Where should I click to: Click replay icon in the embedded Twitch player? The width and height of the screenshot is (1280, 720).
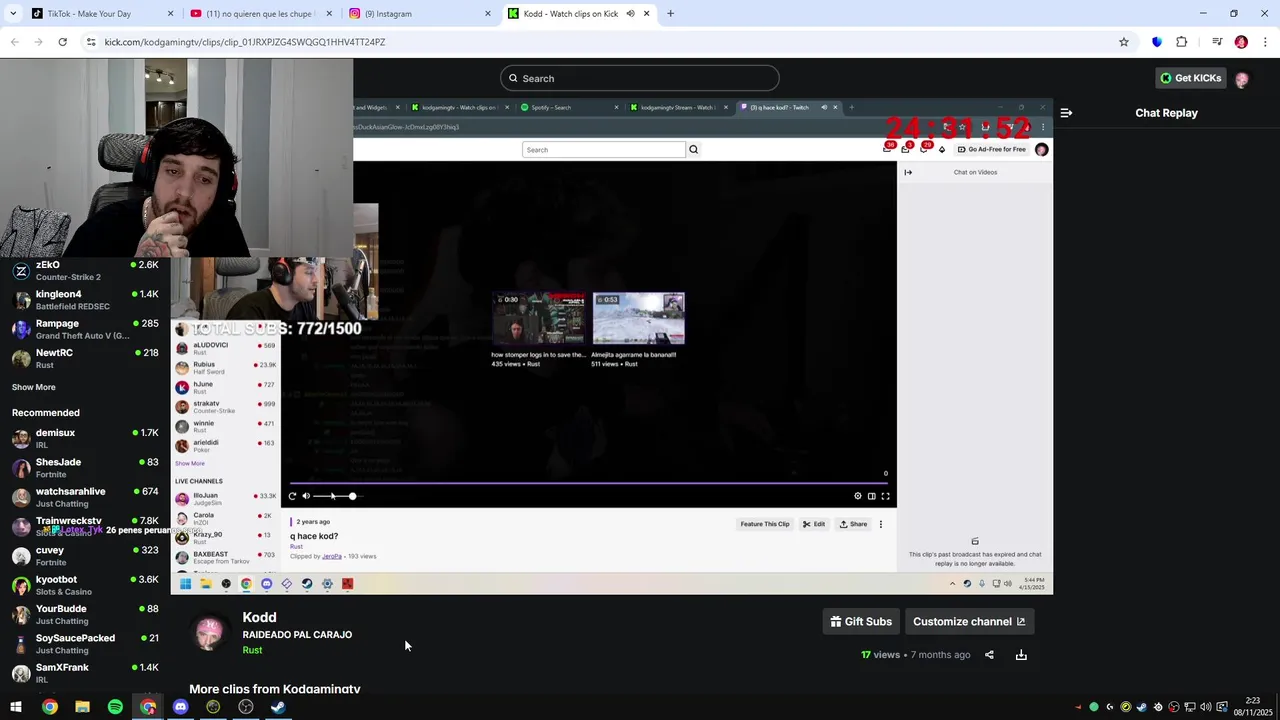pos(292,496)
